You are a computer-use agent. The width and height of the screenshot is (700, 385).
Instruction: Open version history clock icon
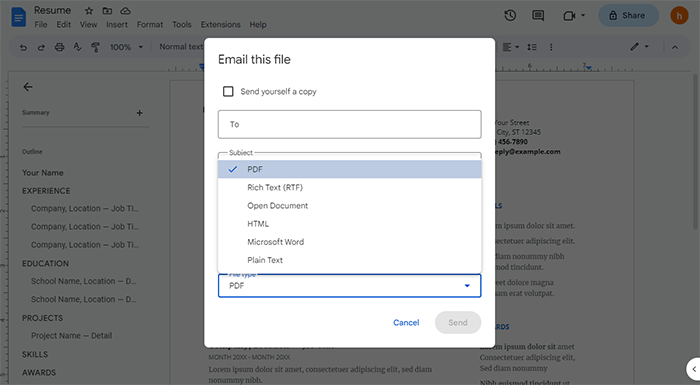coord(510,16)
